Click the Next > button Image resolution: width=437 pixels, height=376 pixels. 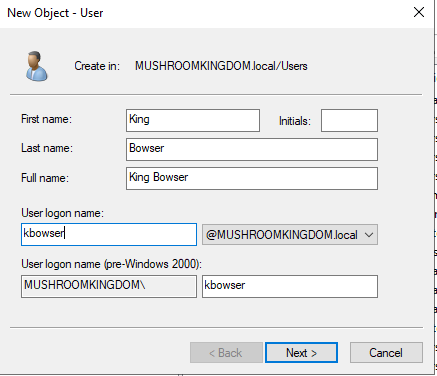301,353
